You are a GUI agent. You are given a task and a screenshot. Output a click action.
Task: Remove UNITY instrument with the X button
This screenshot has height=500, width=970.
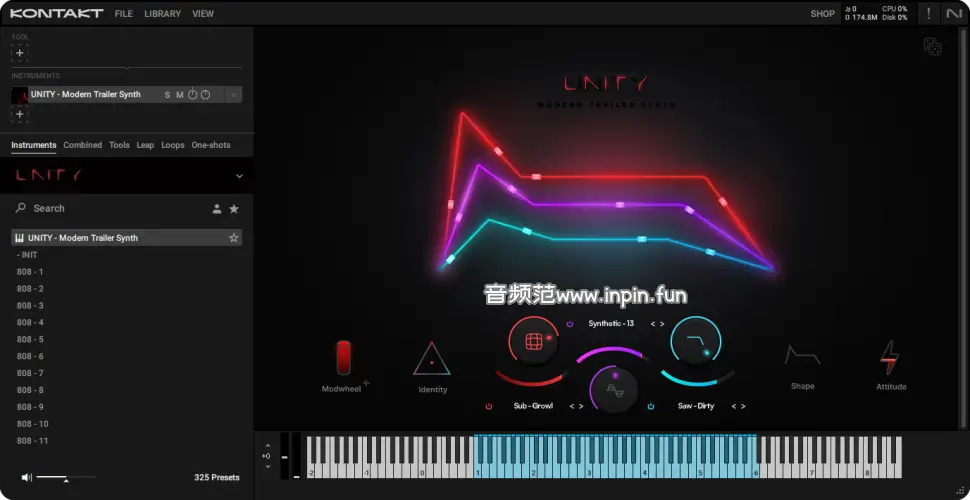pos(233,95)
